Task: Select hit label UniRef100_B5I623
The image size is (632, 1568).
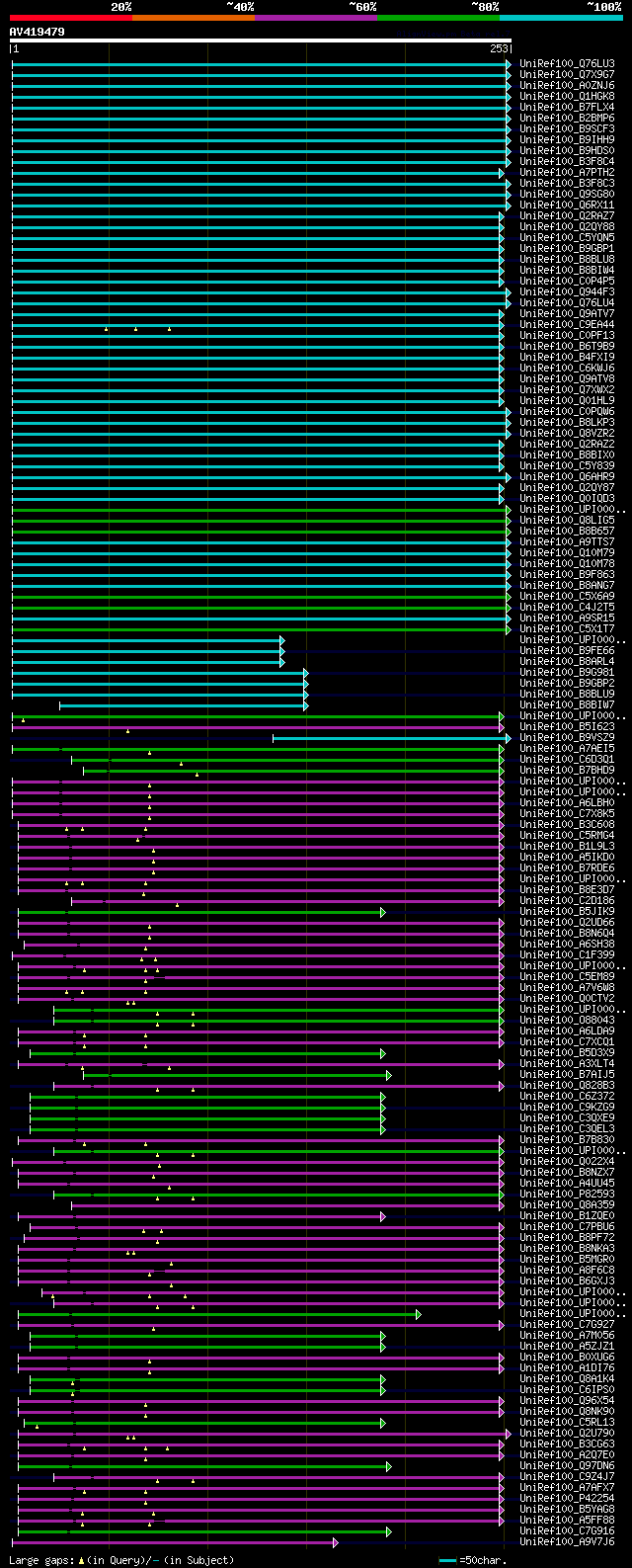Action: 567,727
